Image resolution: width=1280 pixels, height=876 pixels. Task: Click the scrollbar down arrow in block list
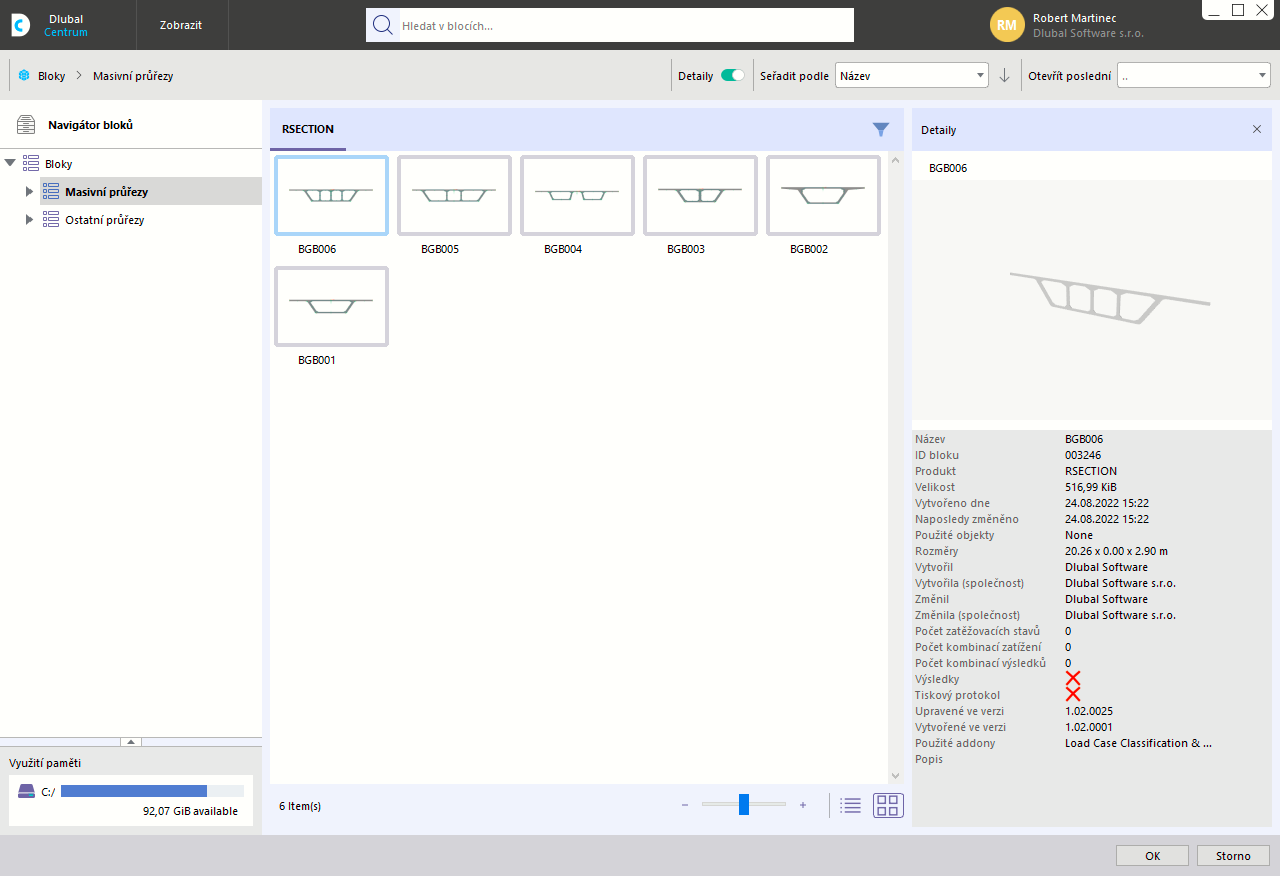(x=895, y=775)
